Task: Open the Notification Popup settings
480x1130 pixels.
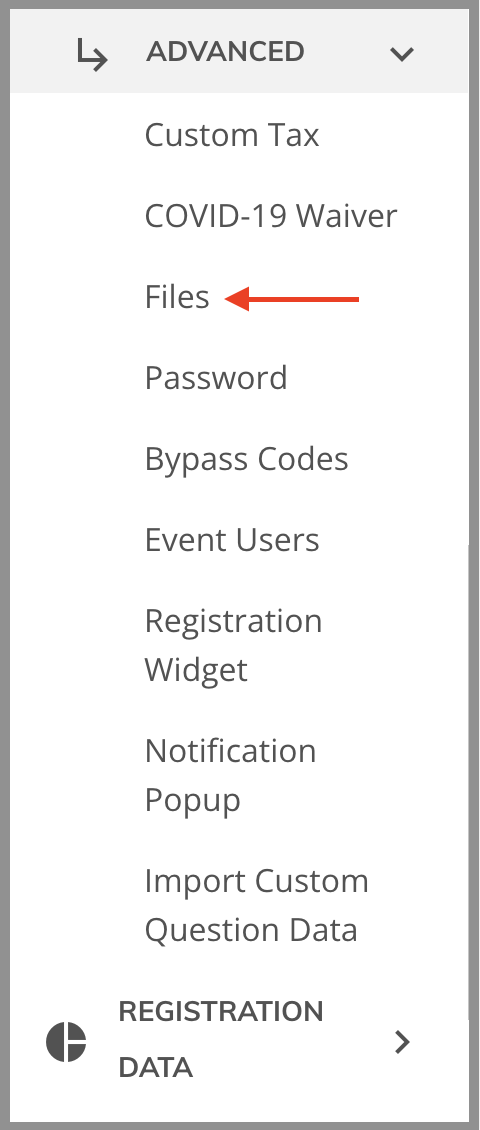Action: 230,775
